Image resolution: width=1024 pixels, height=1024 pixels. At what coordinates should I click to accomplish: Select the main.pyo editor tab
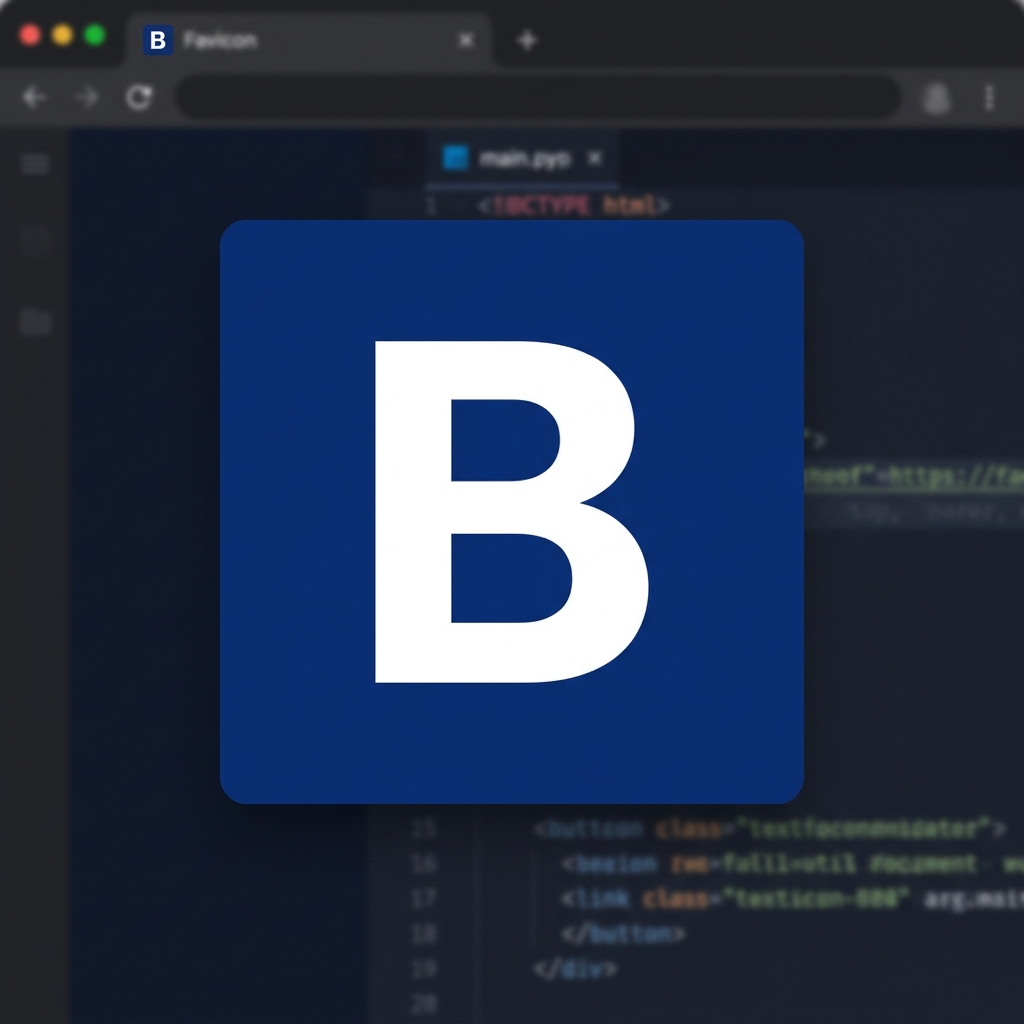tap(523, 158)
